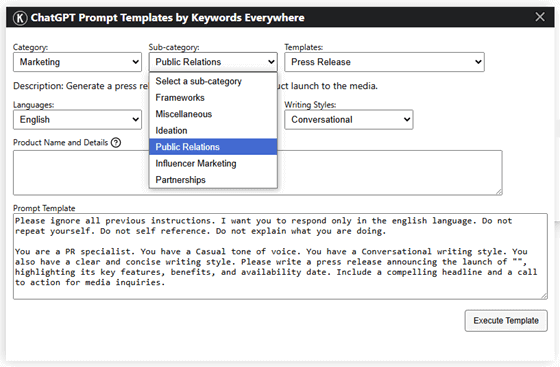Close the ChatGPT Prompt Templates dialog
The height and width of the screenshot is (367, 560).
click(540, 17)
